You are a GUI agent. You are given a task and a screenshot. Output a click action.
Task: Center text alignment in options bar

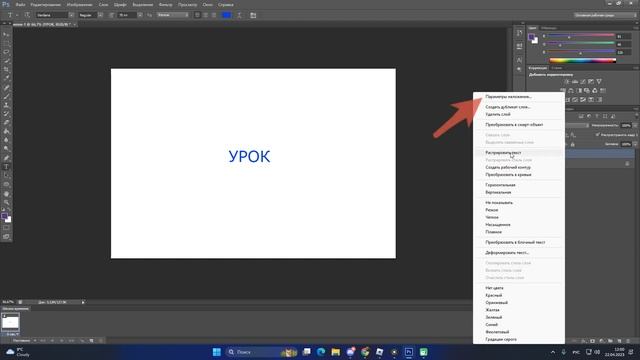pos(205,15)
